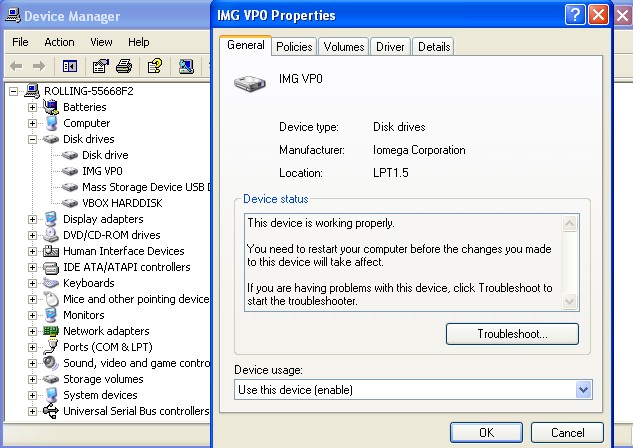Expand the Display adapters node

pos(33,219)
